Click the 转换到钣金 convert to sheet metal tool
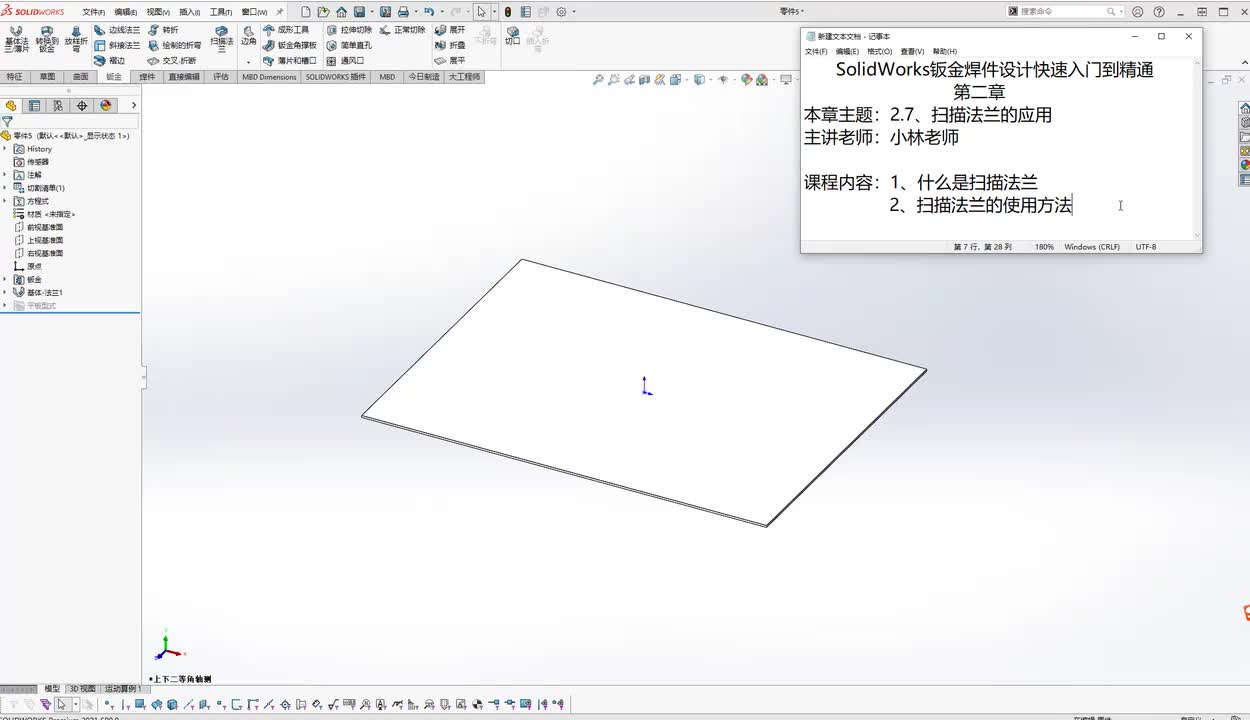Image resolution: width=1250 pixels, height=720 pixels. (x=46, y=39)
